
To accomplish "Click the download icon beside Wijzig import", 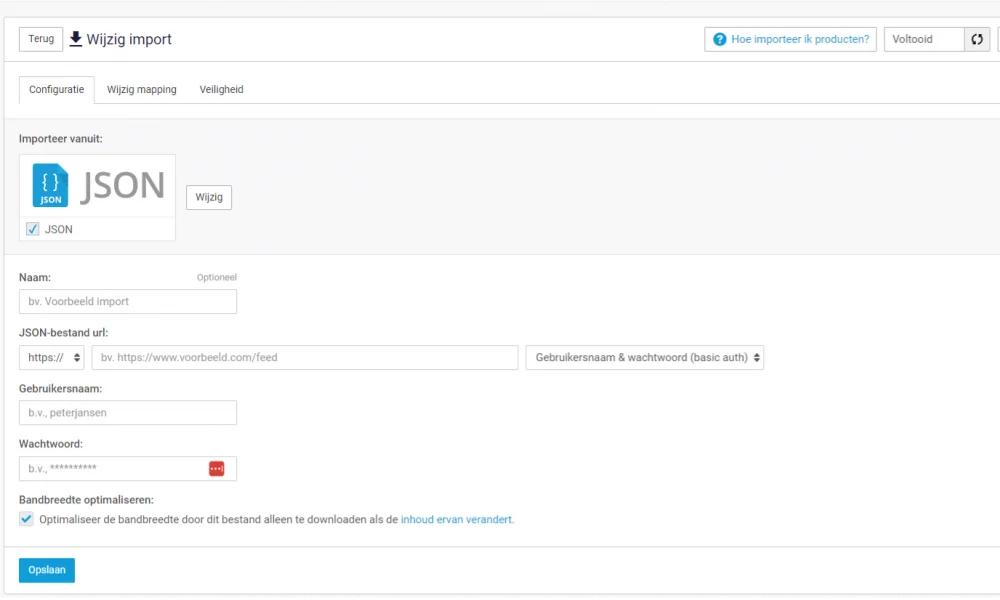I will pos(76,39).
